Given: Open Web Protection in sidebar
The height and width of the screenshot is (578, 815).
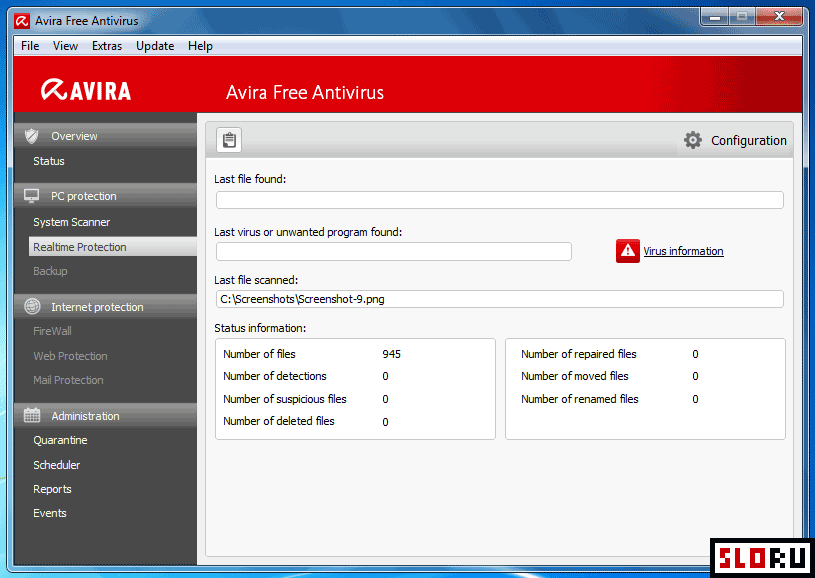Looking at the screenshot, I should (70, 356).
